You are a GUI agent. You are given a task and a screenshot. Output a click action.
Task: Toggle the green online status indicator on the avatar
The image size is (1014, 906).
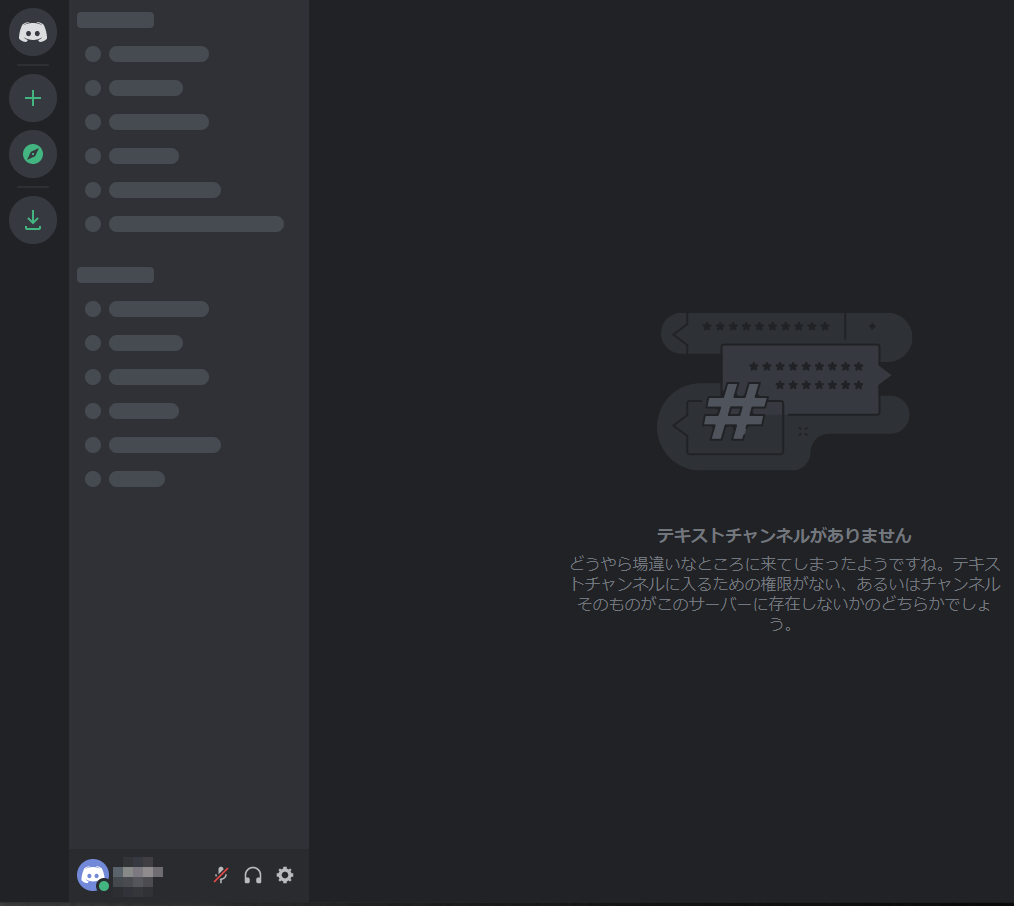pos(103,885)
